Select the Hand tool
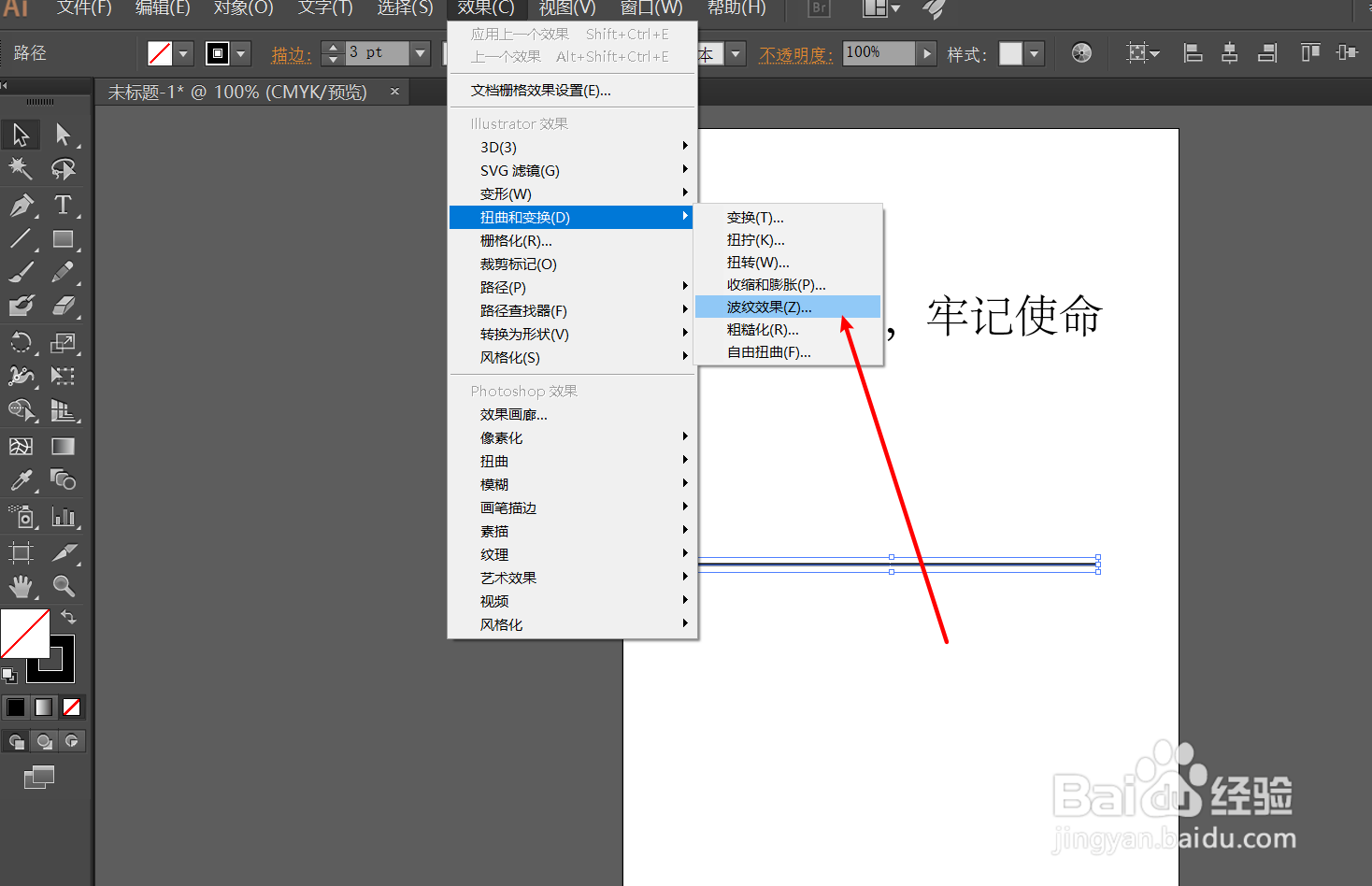 point(21,586)
